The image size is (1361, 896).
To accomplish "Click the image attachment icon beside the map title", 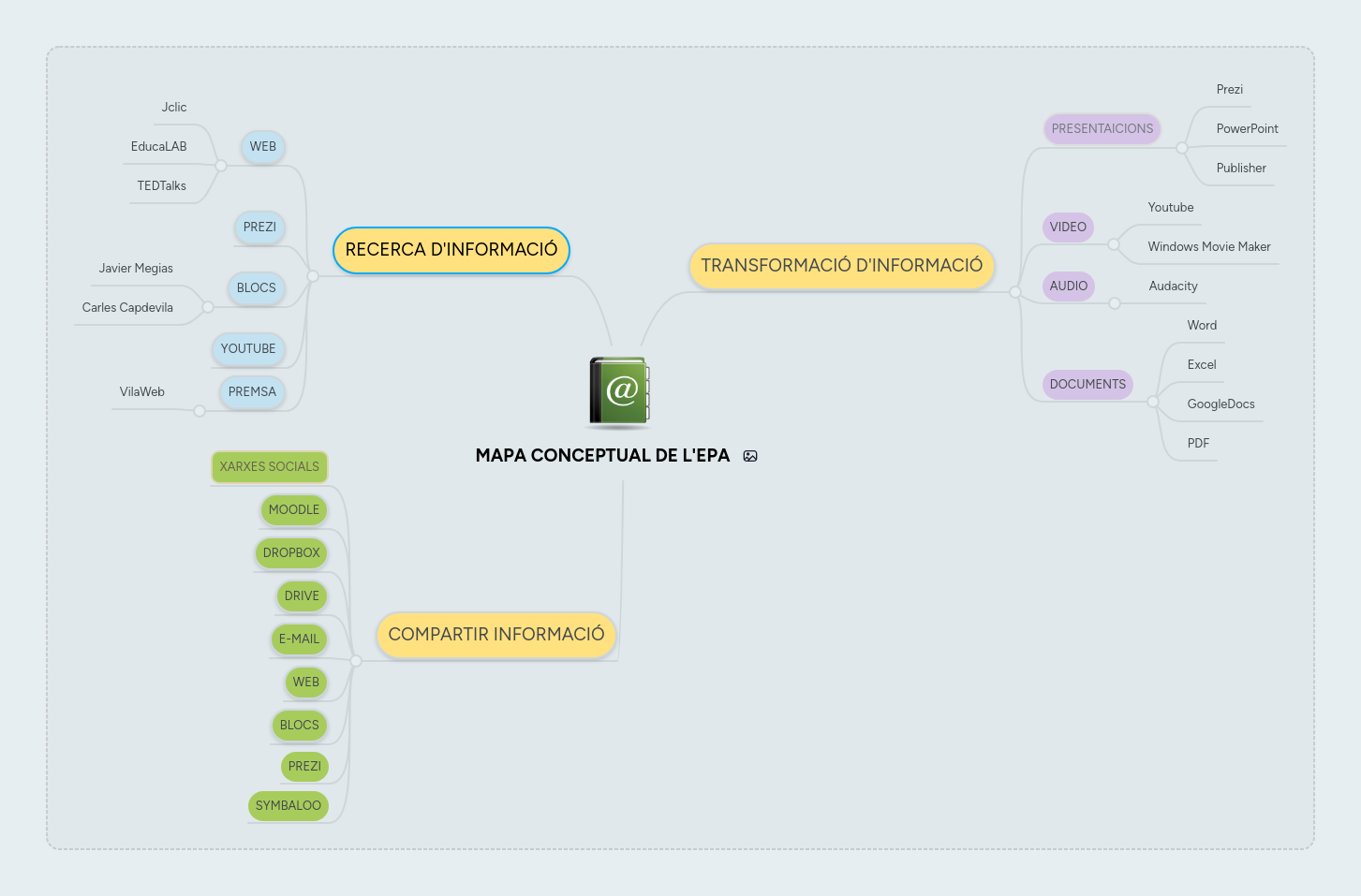I will 750,455.
